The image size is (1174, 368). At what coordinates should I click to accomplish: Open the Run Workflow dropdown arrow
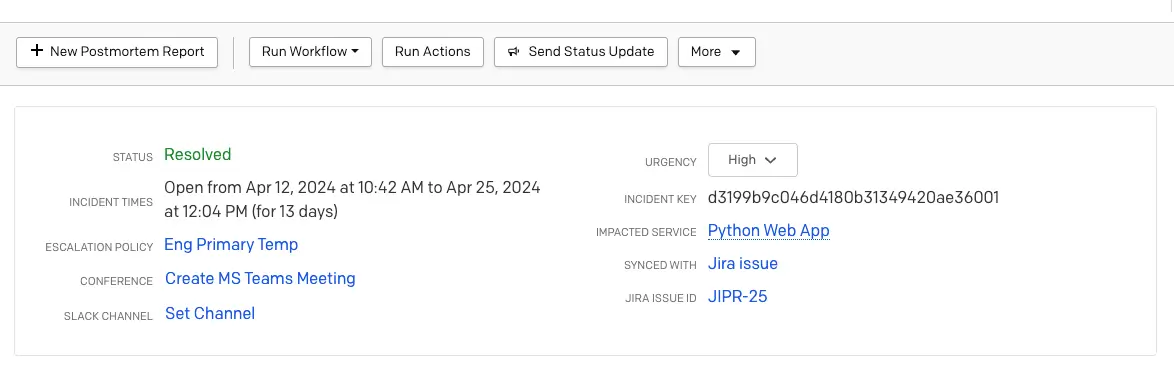(355, 52)
